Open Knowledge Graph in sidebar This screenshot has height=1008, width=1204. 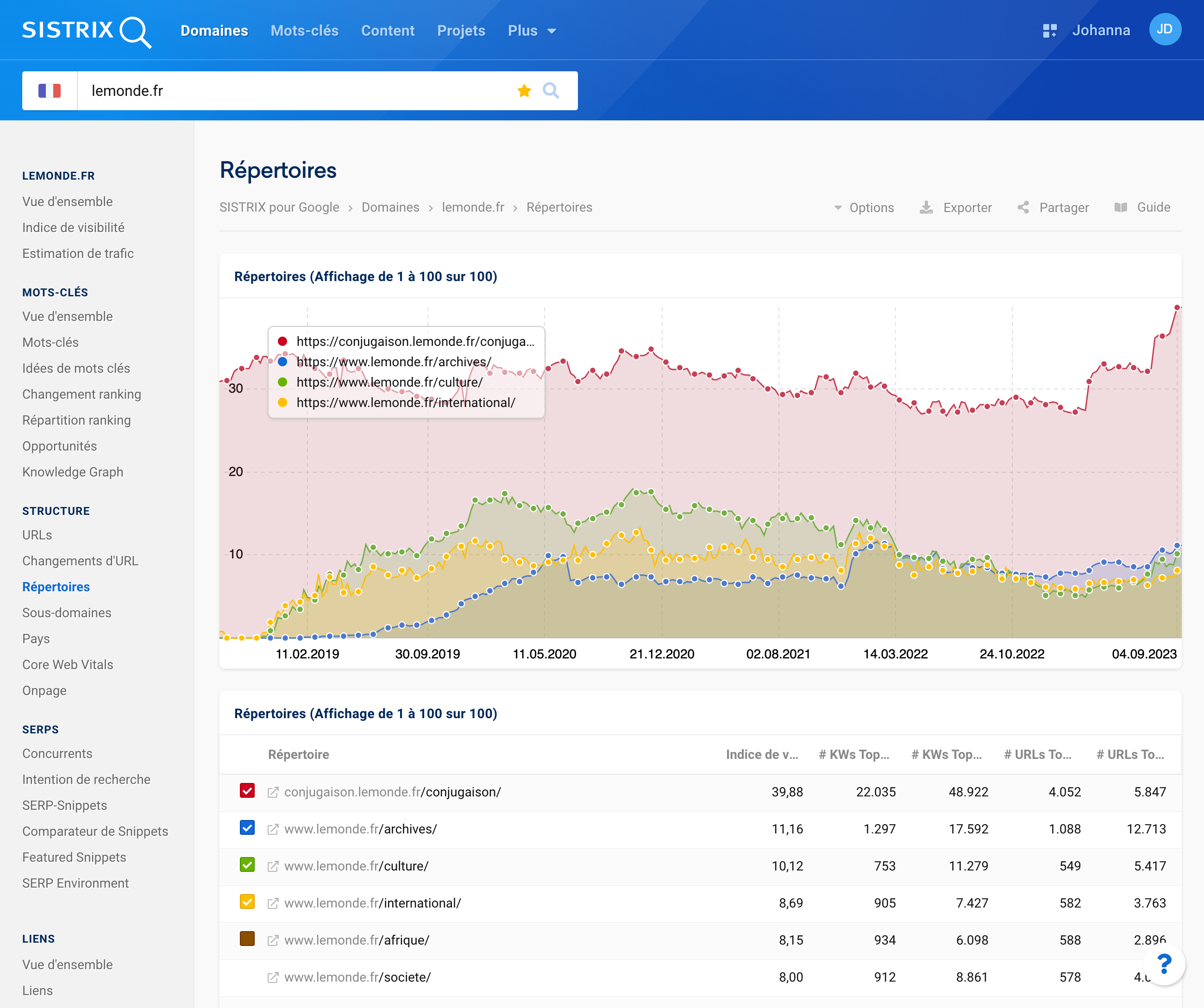pos(73,472)
